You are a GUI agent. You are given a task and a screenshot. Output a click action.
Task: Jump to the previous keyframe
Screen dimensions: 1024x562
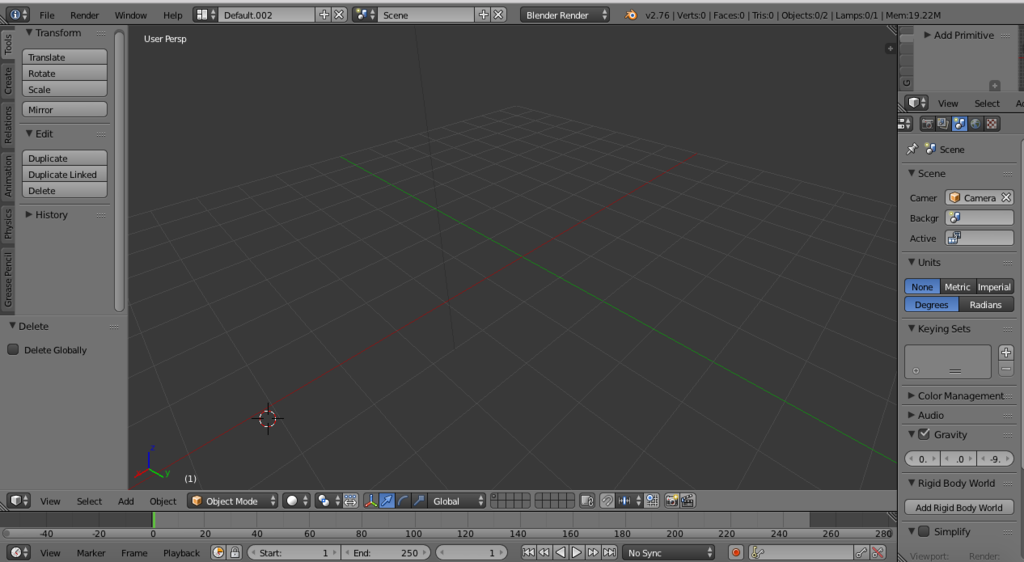point(544,552)
